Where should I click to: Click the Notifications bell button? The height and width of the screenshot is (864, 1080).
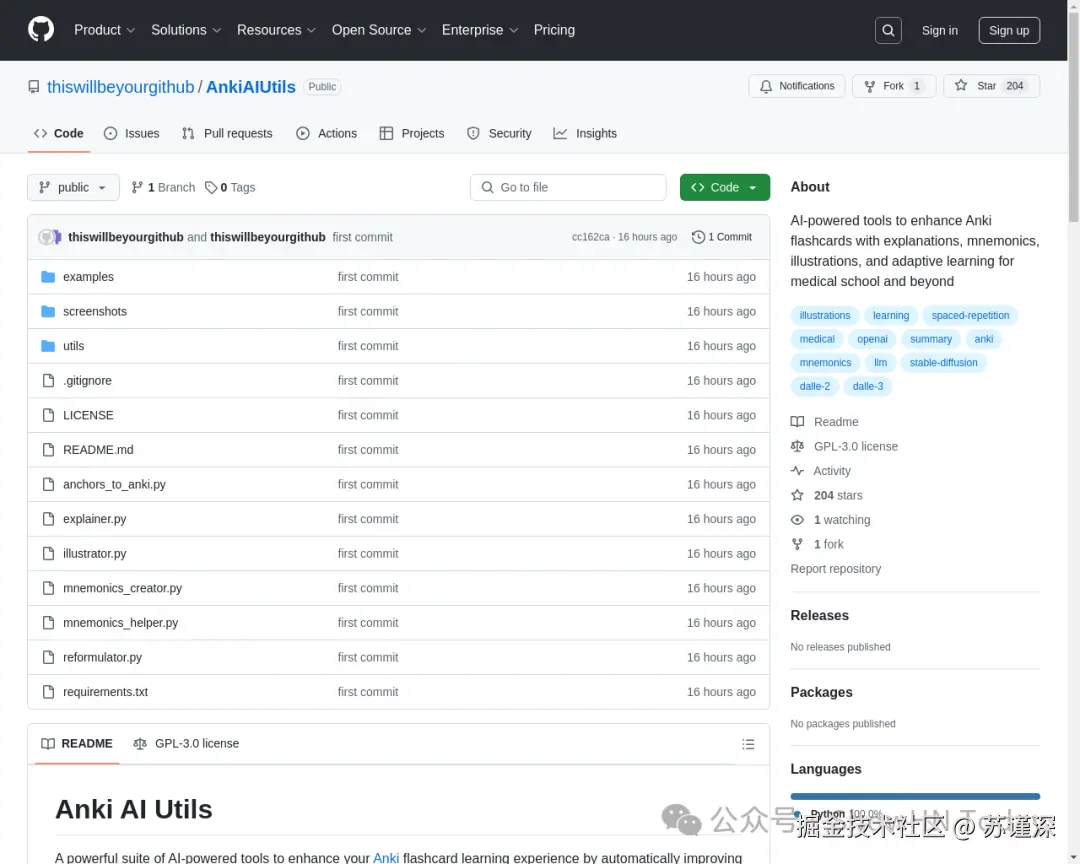pos(796,86)
